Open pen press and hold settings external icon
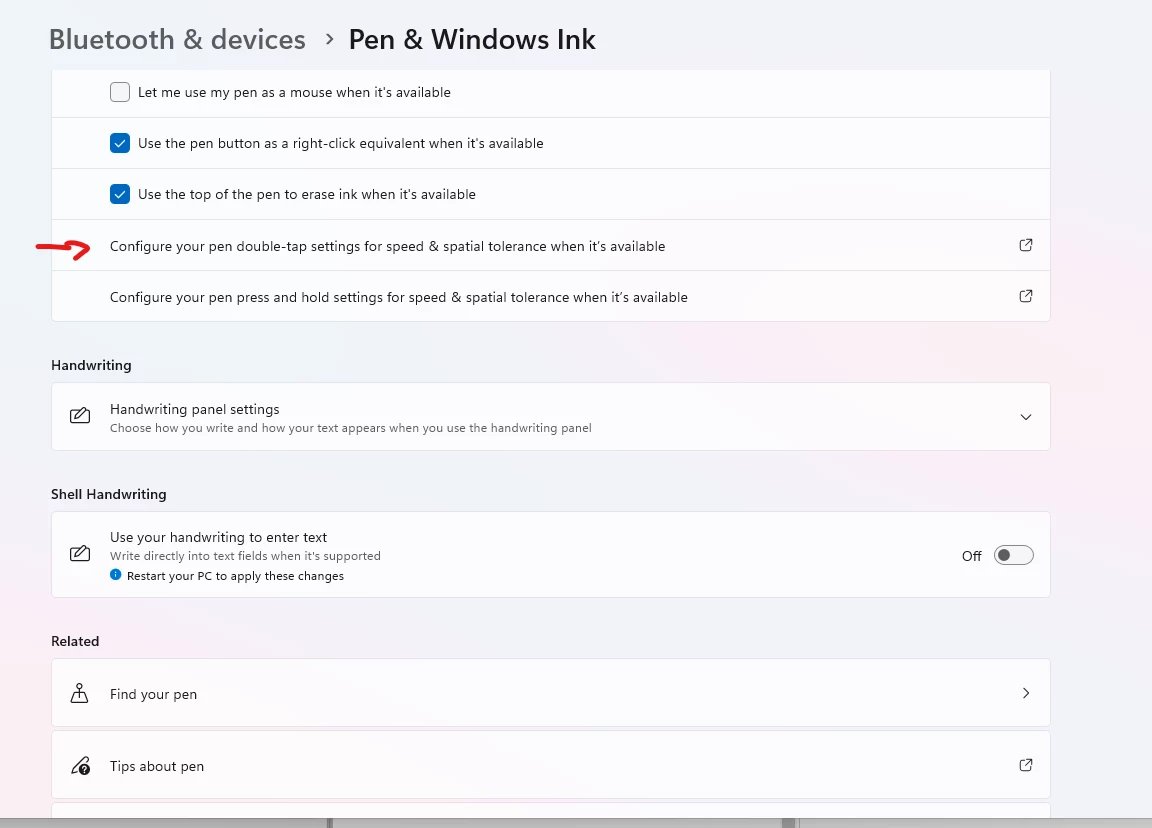The height and width of the screenshot is (828, 1152). click(x=1026, y=296)
